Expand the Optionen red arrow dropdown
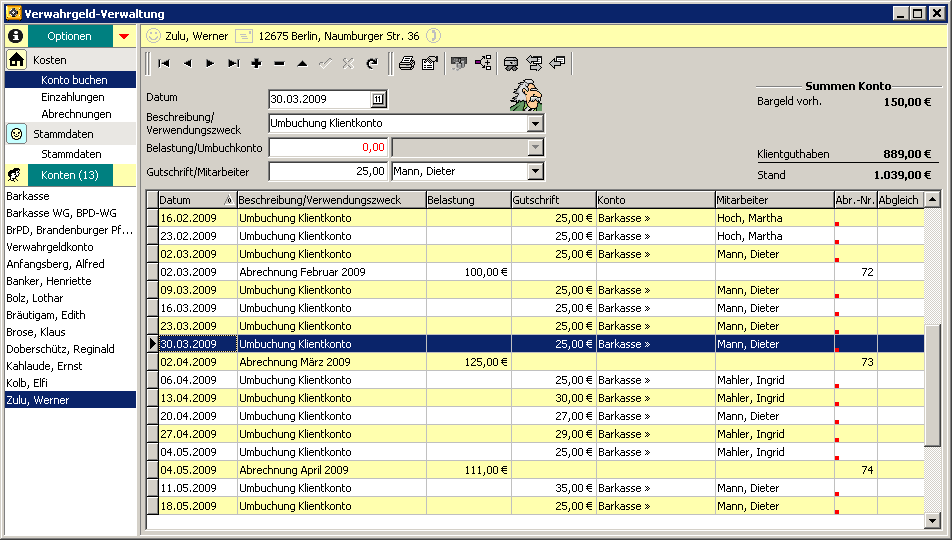 coord(124,37)
